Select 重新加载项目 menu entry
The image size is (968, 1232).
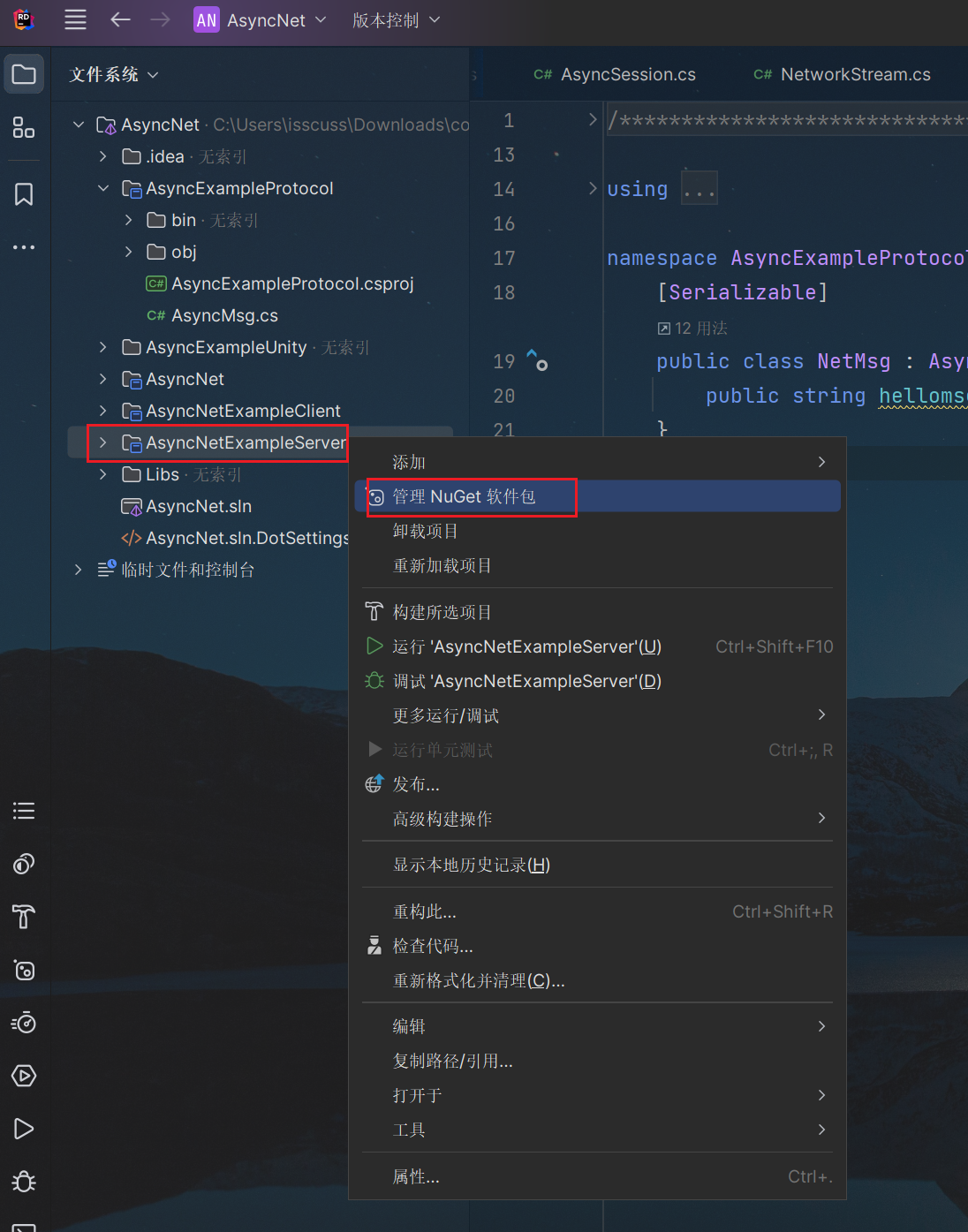tap(598, 565)
